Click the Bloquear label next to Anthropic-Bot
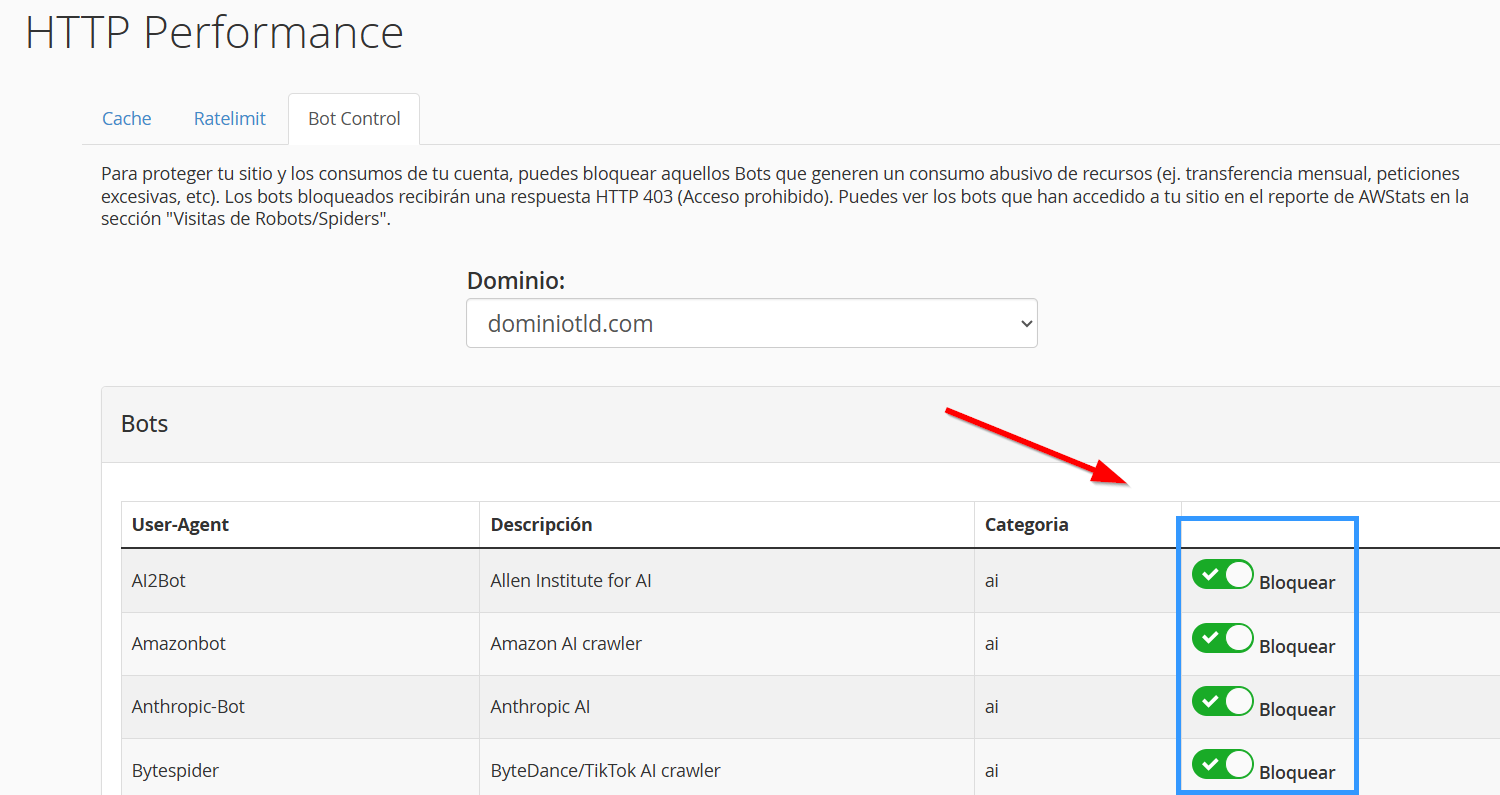 1297,710
